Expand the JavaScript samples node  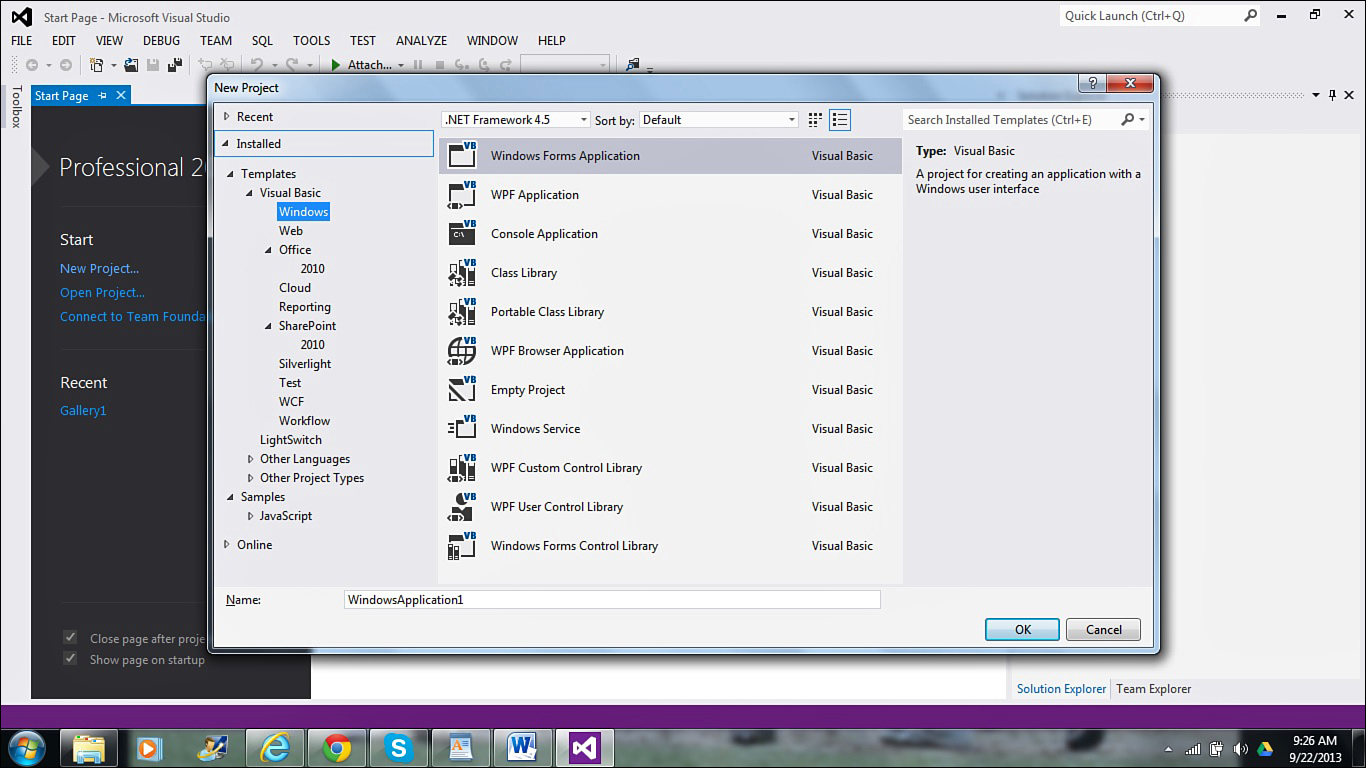(251, 516)
